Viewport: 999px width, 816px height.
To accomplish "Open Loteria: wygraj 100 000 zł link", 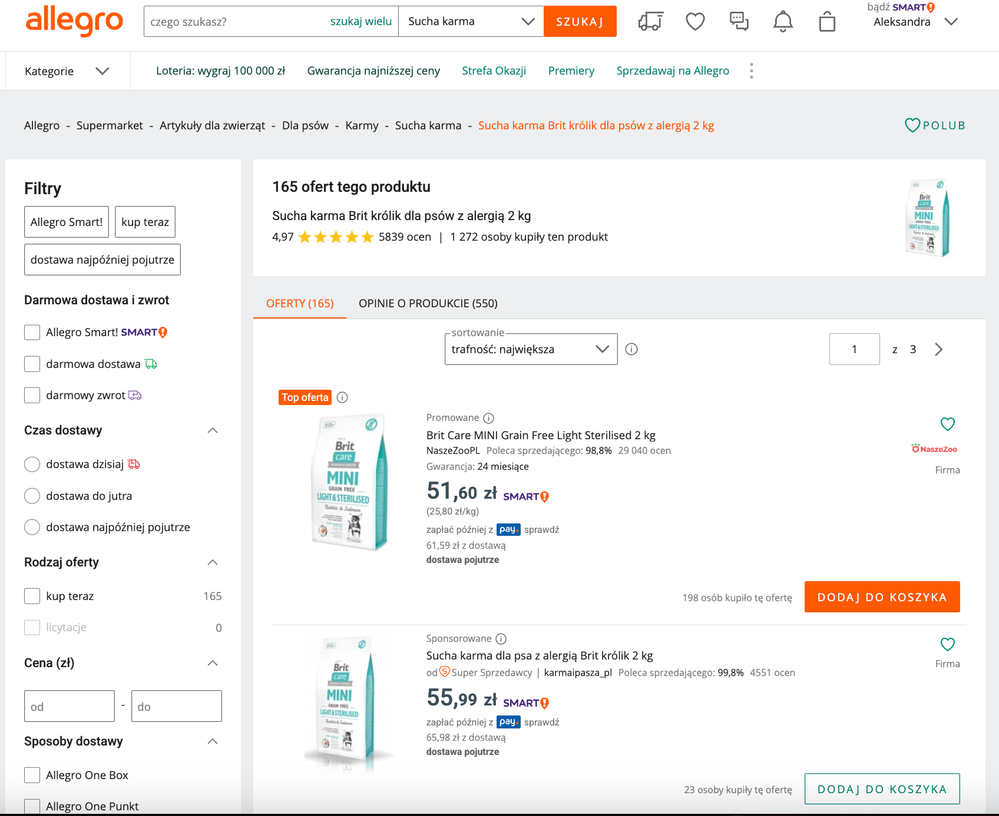I will point(220,71).
